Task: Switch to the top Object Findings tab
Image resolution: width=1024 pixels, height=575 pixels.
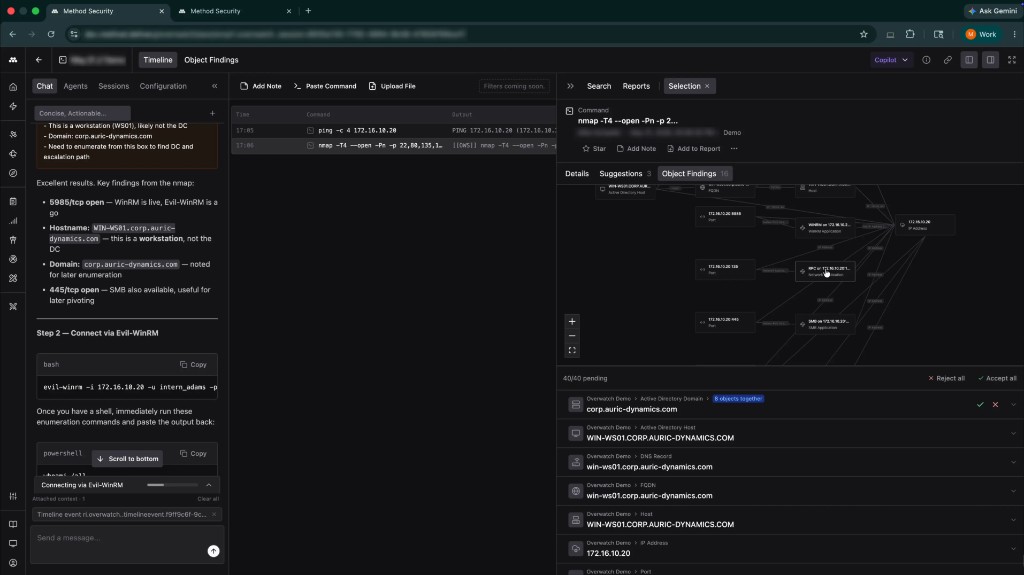Action: (x=211, y=59)
